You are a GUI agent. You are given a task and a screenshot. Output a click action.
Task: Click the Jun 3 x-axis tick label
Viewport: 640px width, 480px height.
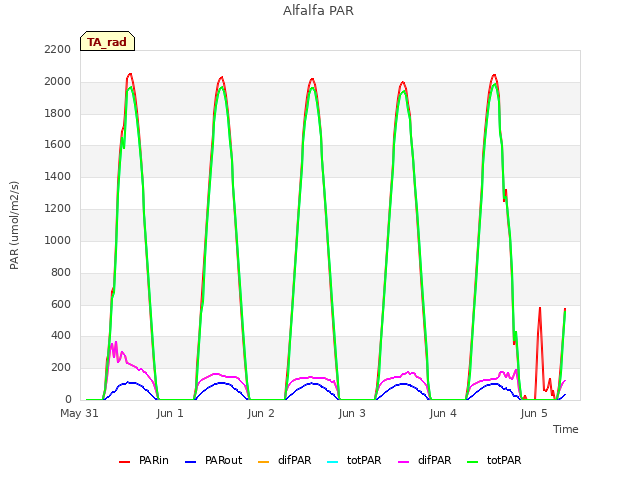(352, 413)
